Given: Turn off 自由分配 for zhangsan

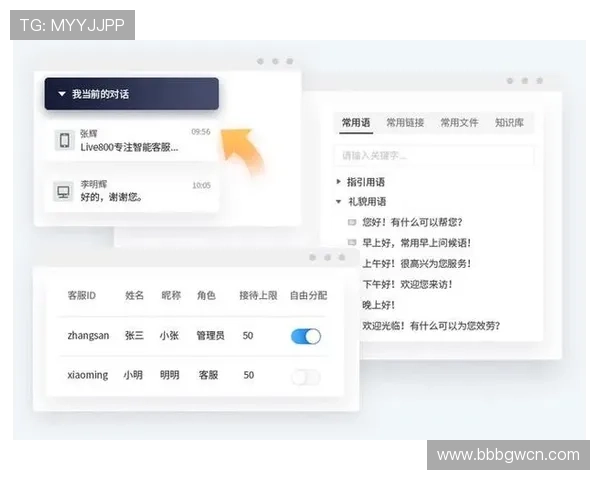Looking at the screenshot, I should coord(306,336).
